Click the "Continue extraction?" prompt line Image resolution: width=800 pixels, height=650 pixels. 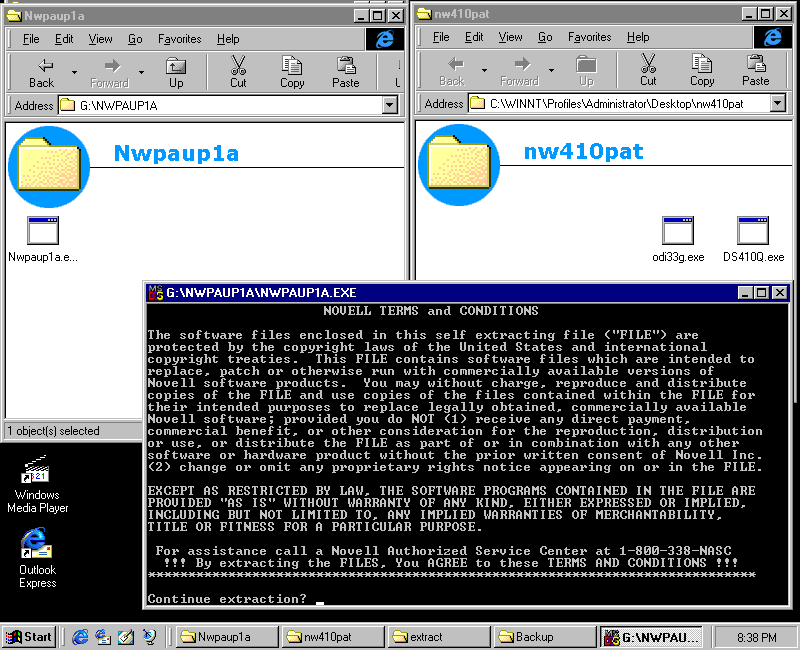pyautogui.click(x=227, y=598)
